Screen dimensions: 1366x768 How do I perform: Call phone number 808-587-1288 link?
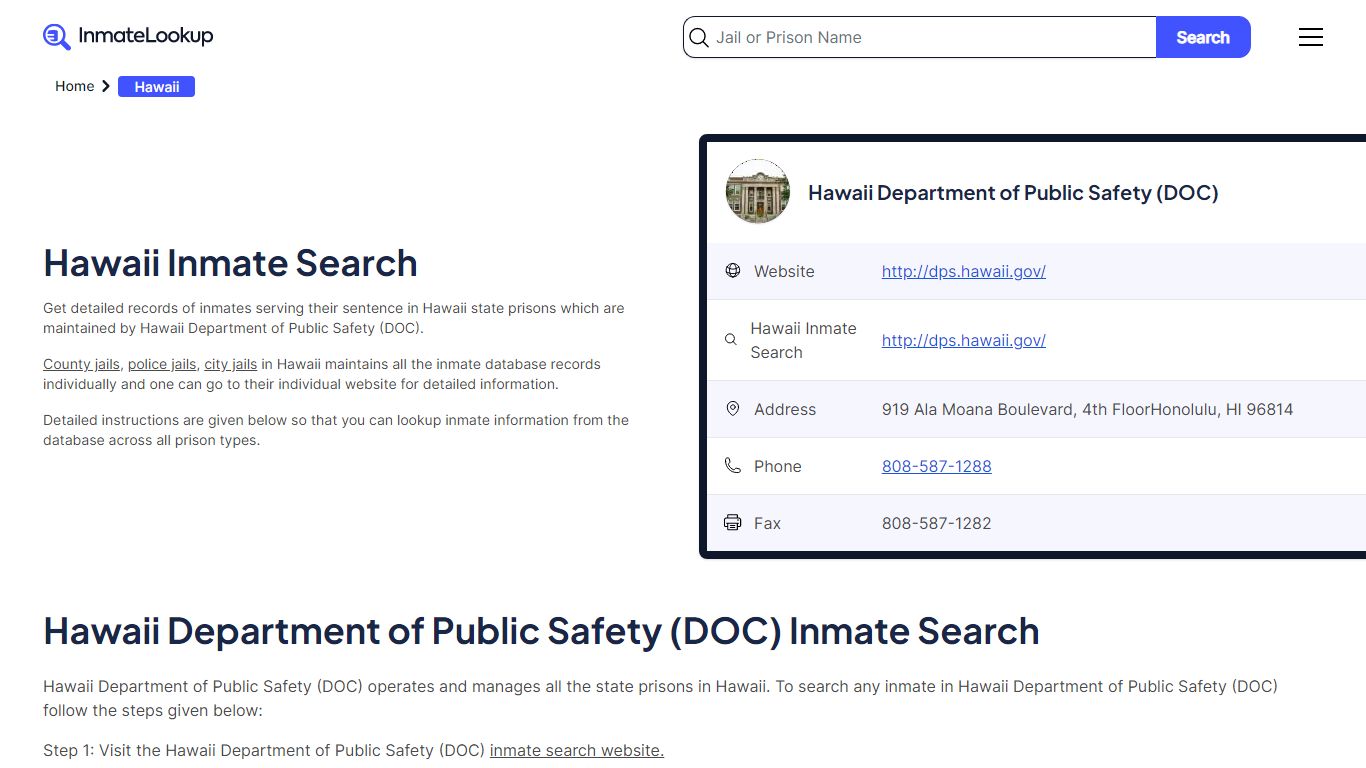click(x=937, y=466)
